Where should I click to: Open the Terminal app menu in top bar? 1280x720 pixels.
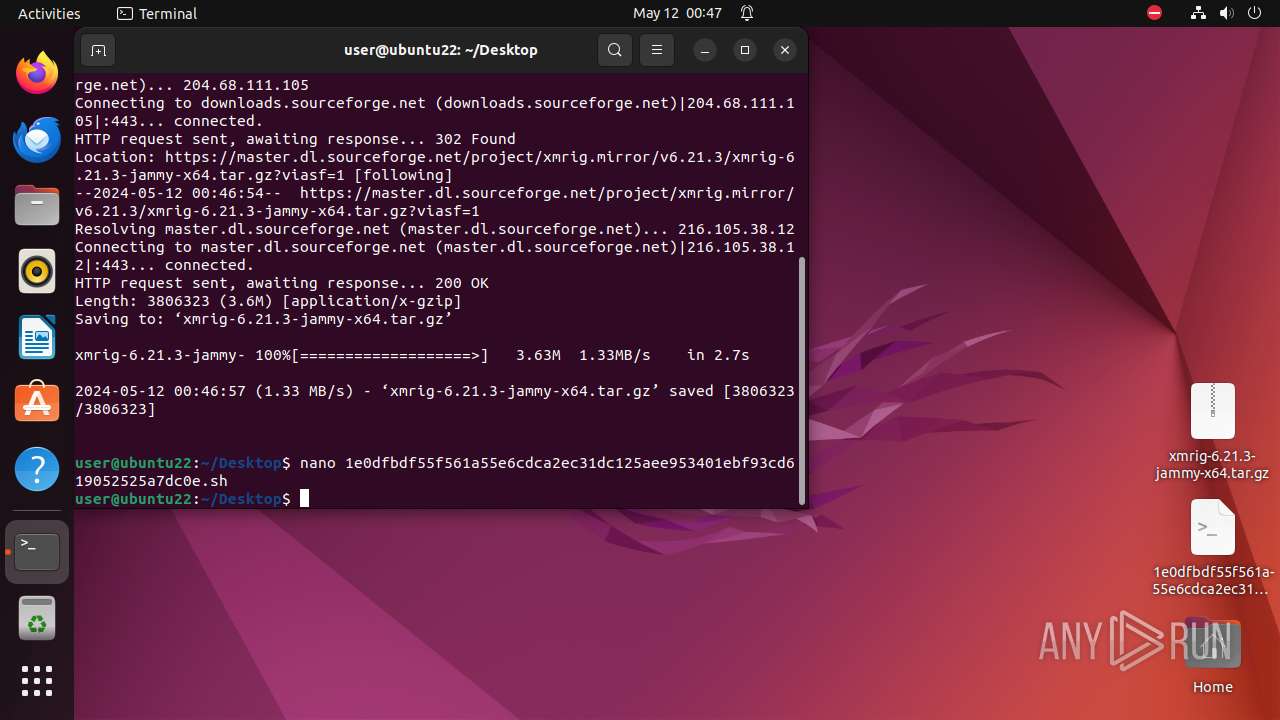coord(157,13)
